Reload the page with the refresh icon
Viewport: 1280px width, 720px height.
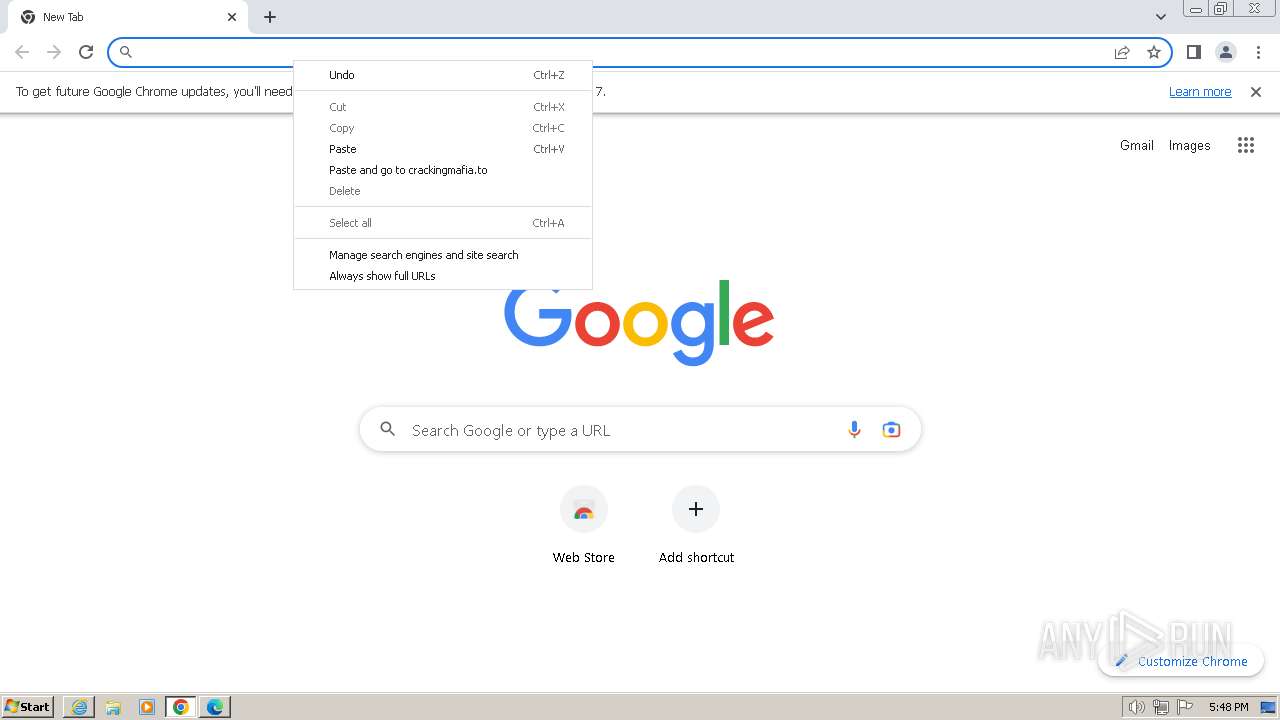pos(86,52)
